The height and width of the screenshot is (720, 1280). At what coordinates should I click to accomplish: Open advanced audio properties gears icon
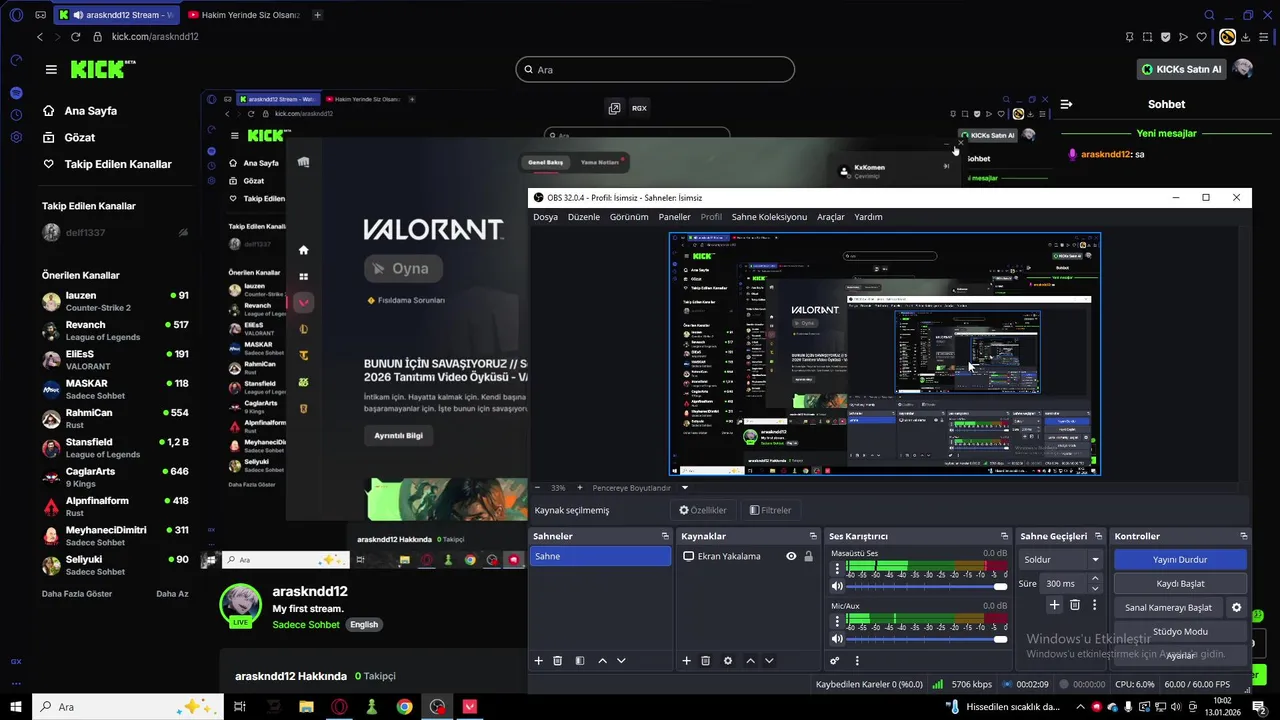tap(835, 661)
